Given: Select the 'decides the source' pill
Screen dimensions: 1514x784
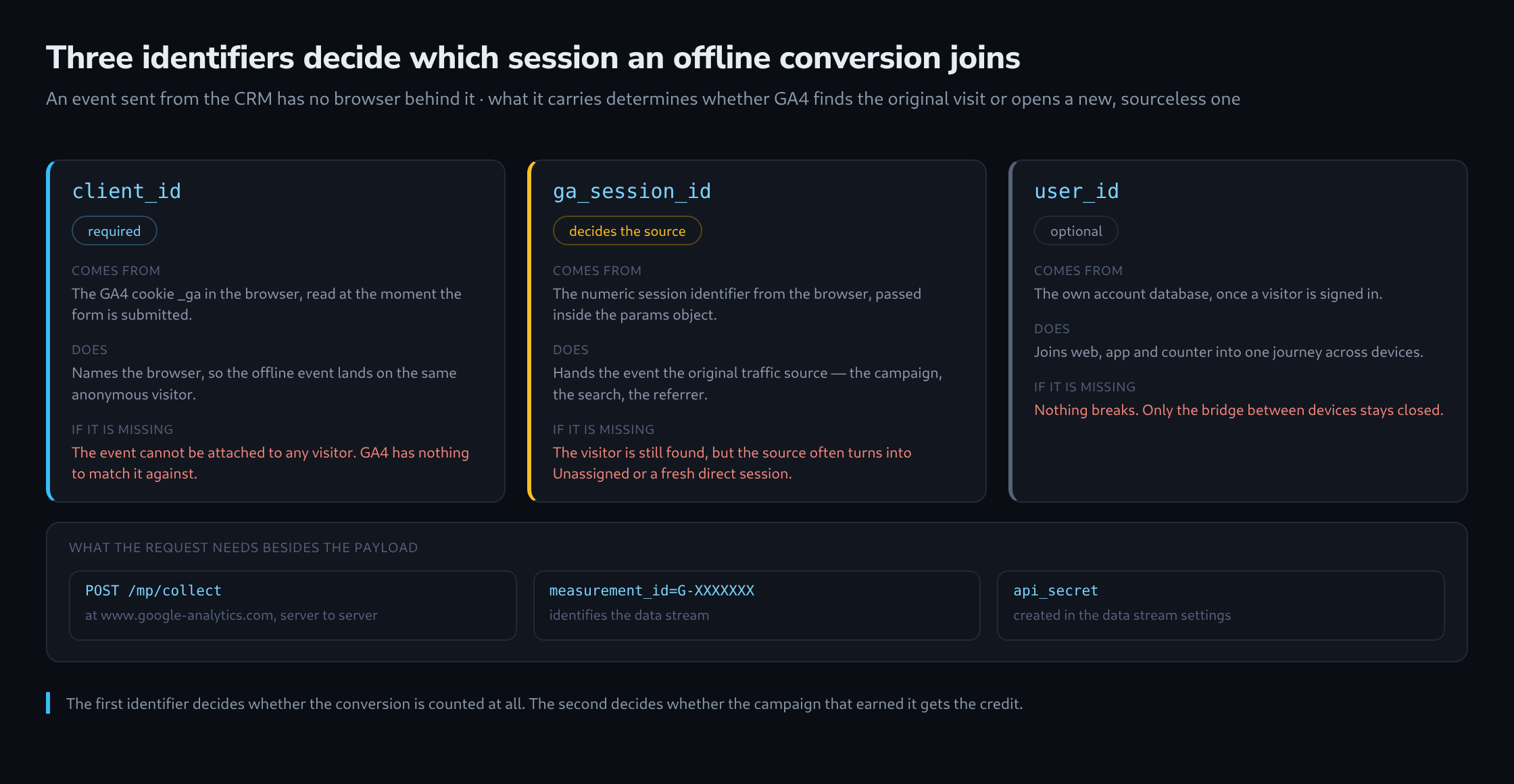Looking at the screenshot, I should [x=627, y=231].
